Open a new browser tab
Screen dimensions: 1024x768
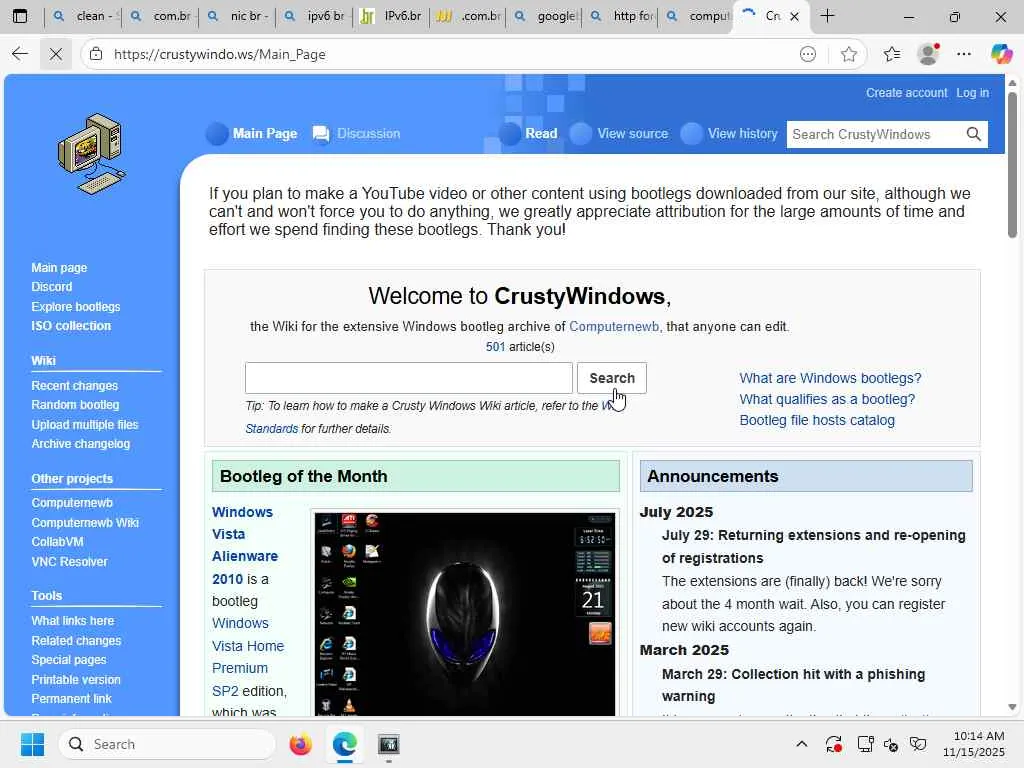(827, 16)
